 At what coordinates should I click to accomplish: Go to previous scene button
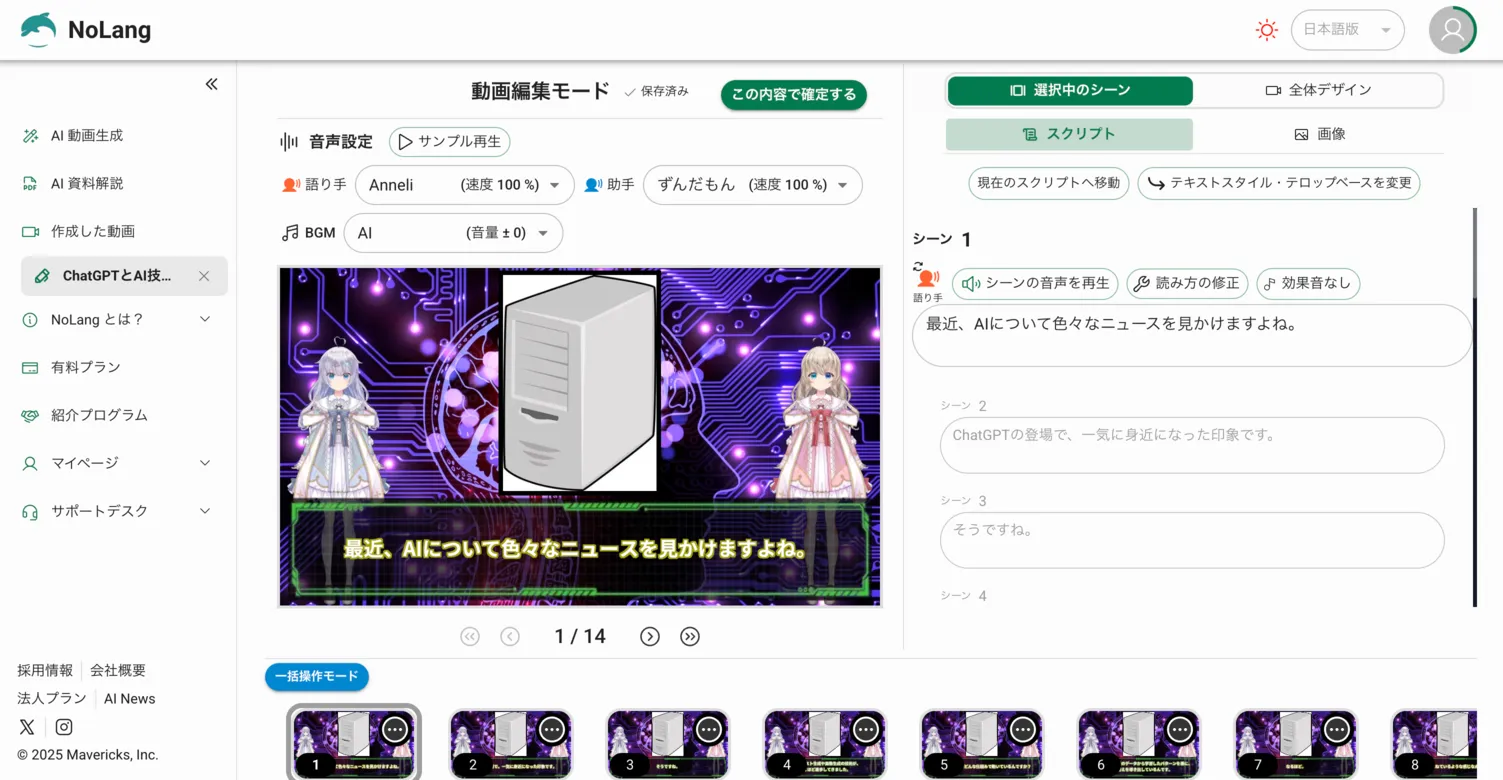(x=510, y=637)
